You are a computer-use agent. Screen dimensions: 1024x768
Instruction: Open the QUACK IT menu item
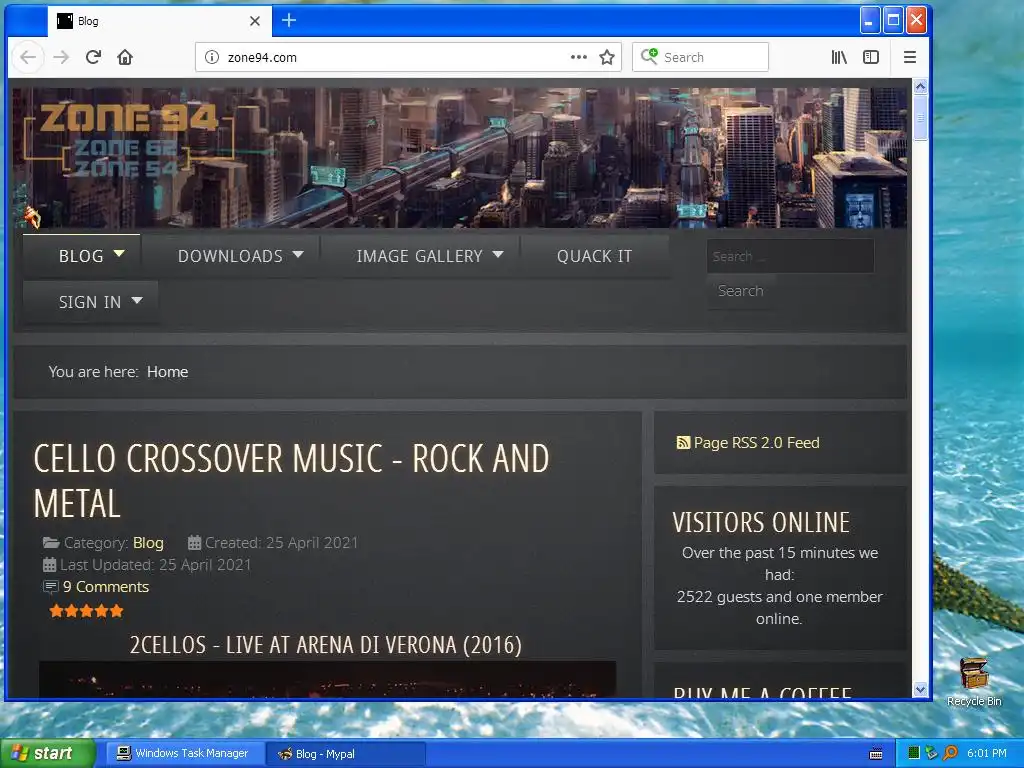[x=594, y=256]
